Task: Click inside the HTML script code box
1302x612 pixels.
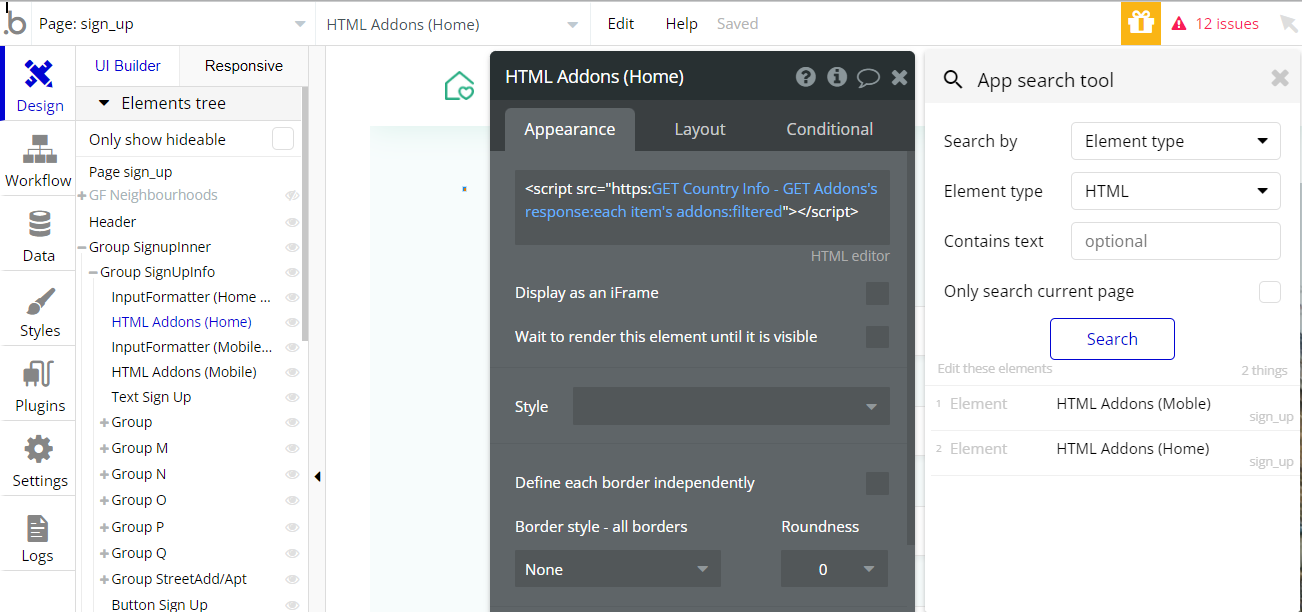Action: (702, 207)
